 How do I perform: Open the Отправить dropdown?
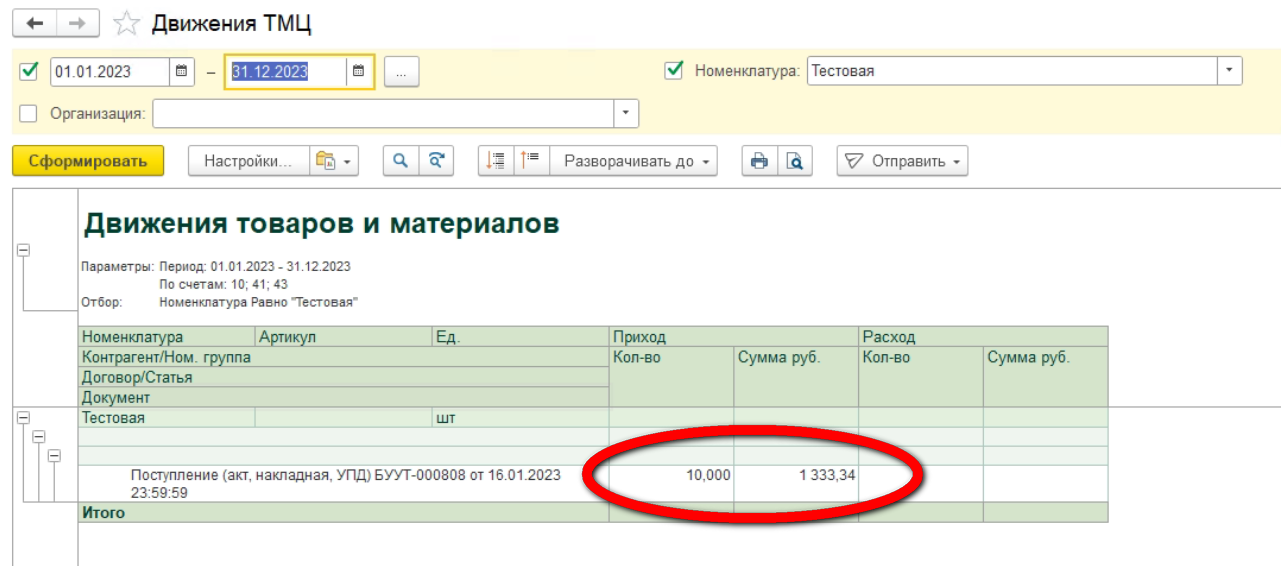pos(902,161)
